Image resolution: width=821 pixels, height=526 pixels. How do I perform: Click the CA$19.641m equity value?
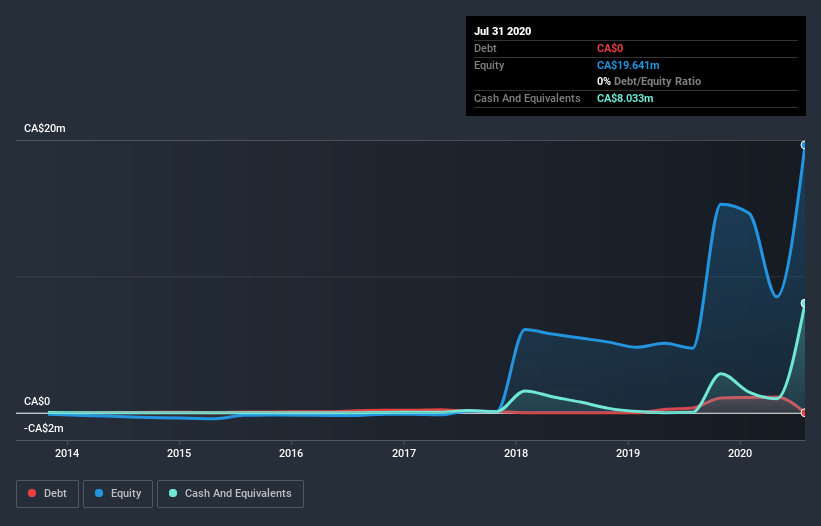[x=628, y=65]
